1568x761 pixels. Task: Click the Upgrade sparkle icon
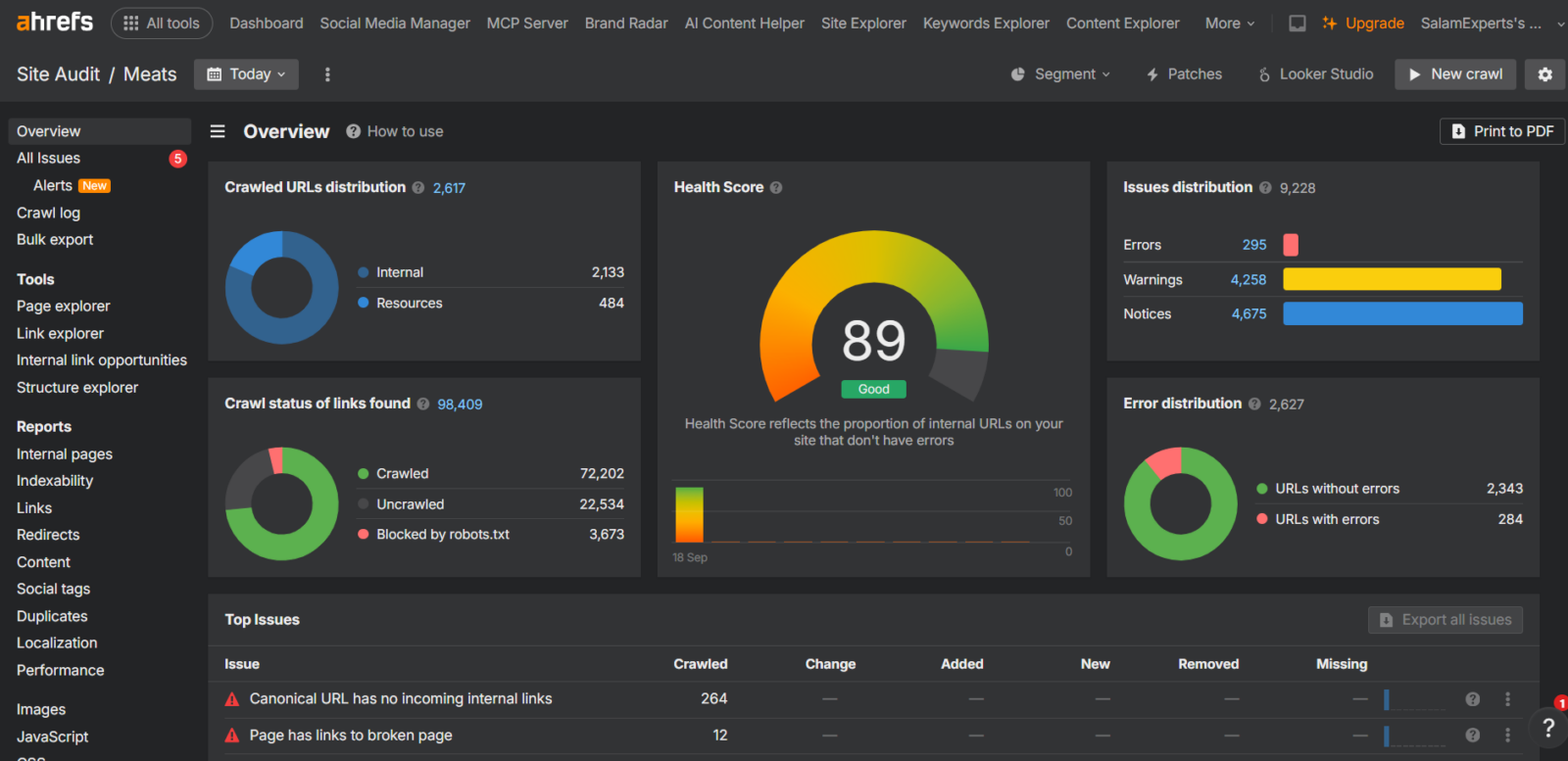coord(1329,24)
